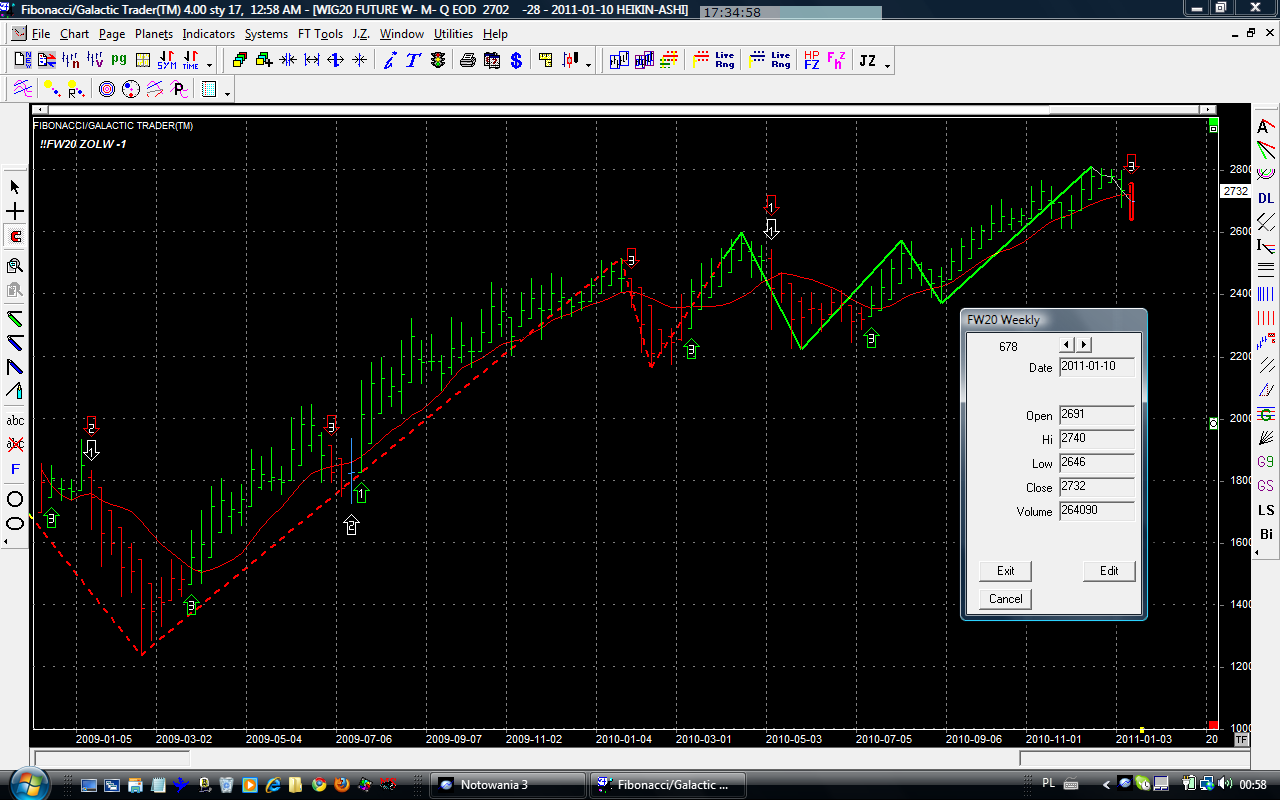Select the abc text annotation tool
Viewport: 1280px width, 800px height.
click(15, 420)
